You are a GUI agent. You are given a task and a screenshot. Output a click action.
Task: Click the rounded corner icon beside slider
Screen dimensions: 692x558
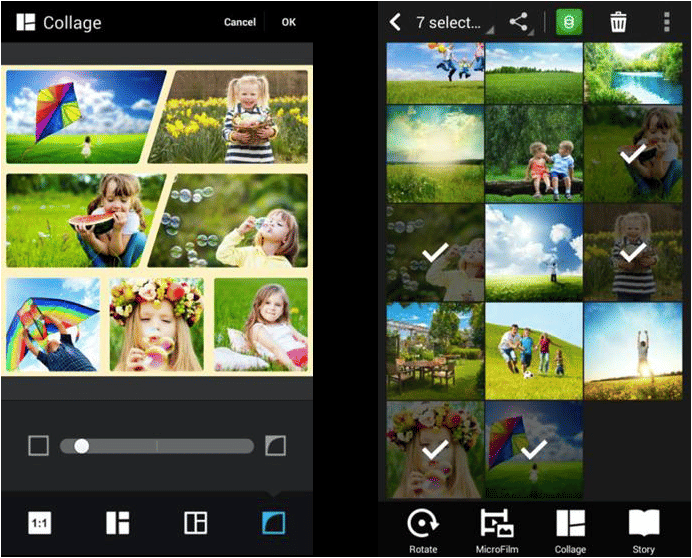[x=275, y=446]
